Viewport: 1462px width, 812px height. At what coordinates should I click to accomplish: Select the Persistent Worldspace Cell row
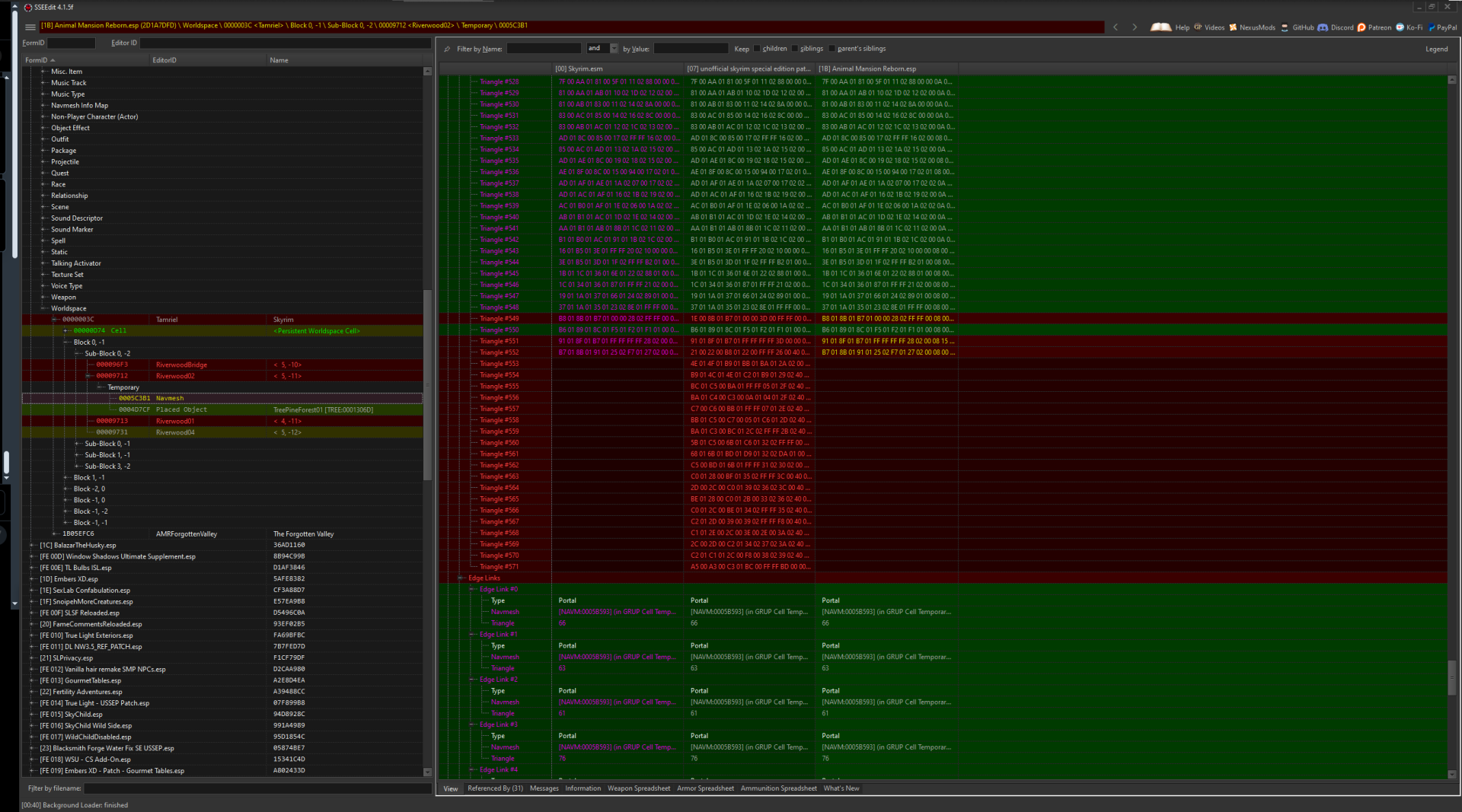(x=222, y=331)
